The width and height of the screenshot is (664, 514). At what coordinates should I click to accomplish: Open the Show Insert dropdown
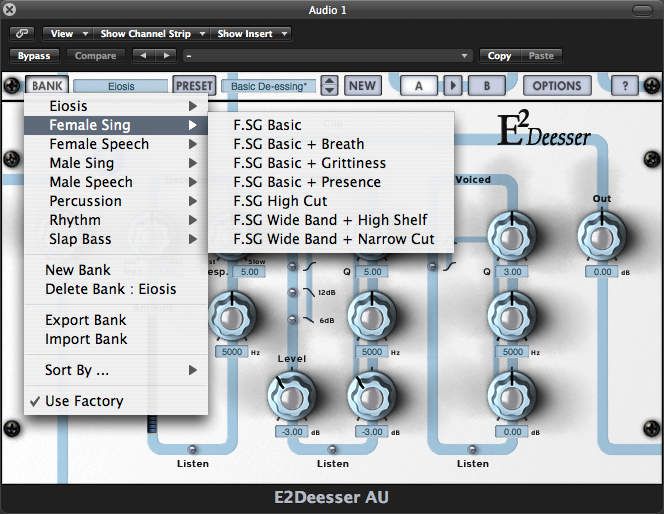pos(252,33)
